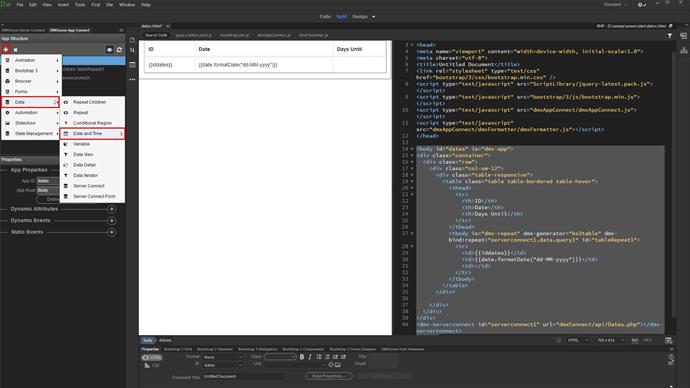
Task: Click the refresh App Structure icon
Action: coord(119,50)
